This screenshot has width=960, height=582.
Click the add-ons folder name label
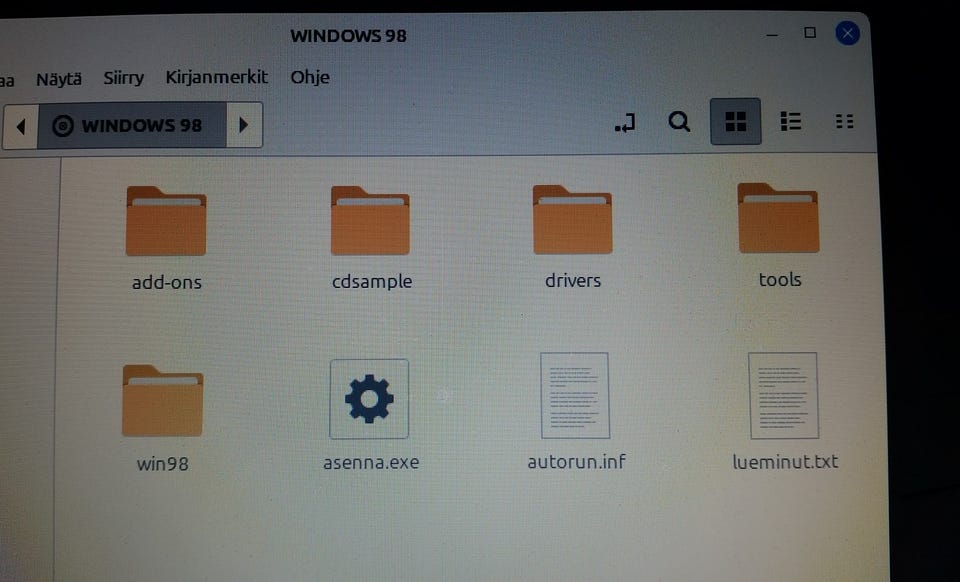click(x=167, y=282)
